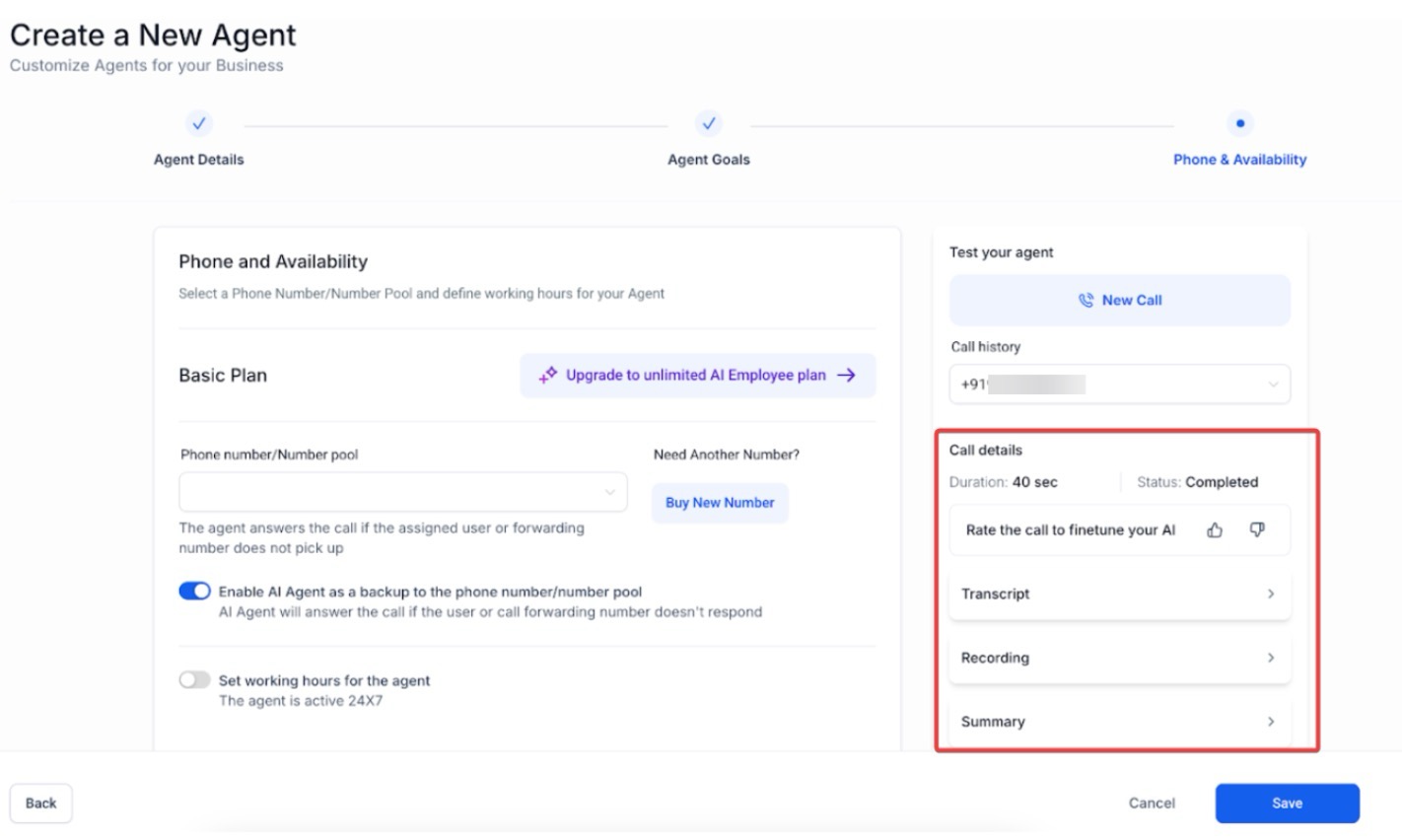1402x840 pixels.
Task: Go to the Agent Details step
Action: click(x=199, y=159)
